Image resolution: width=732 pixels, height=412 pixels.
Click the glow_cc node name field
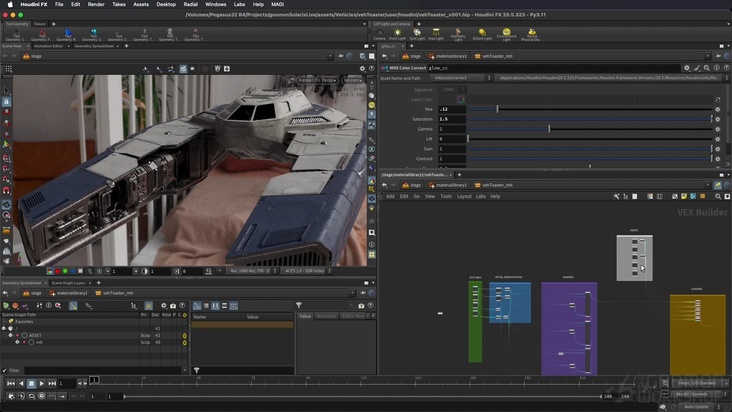[x=554, y=68]
